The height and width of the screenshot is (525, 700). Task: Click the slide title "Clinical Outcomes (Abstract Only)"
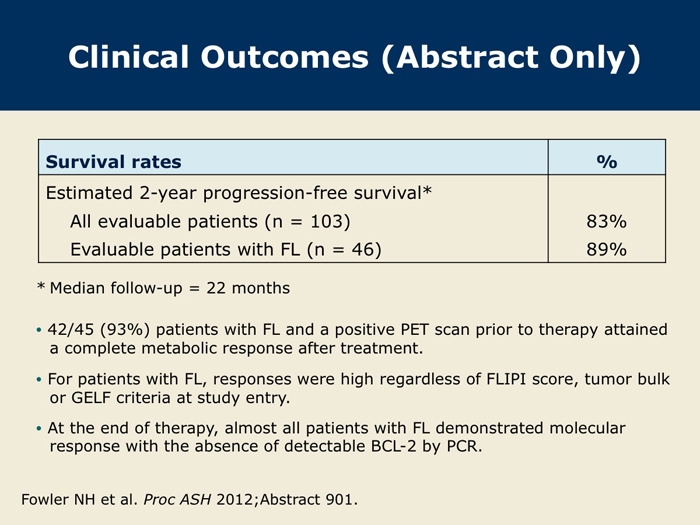tap(353, 60)
